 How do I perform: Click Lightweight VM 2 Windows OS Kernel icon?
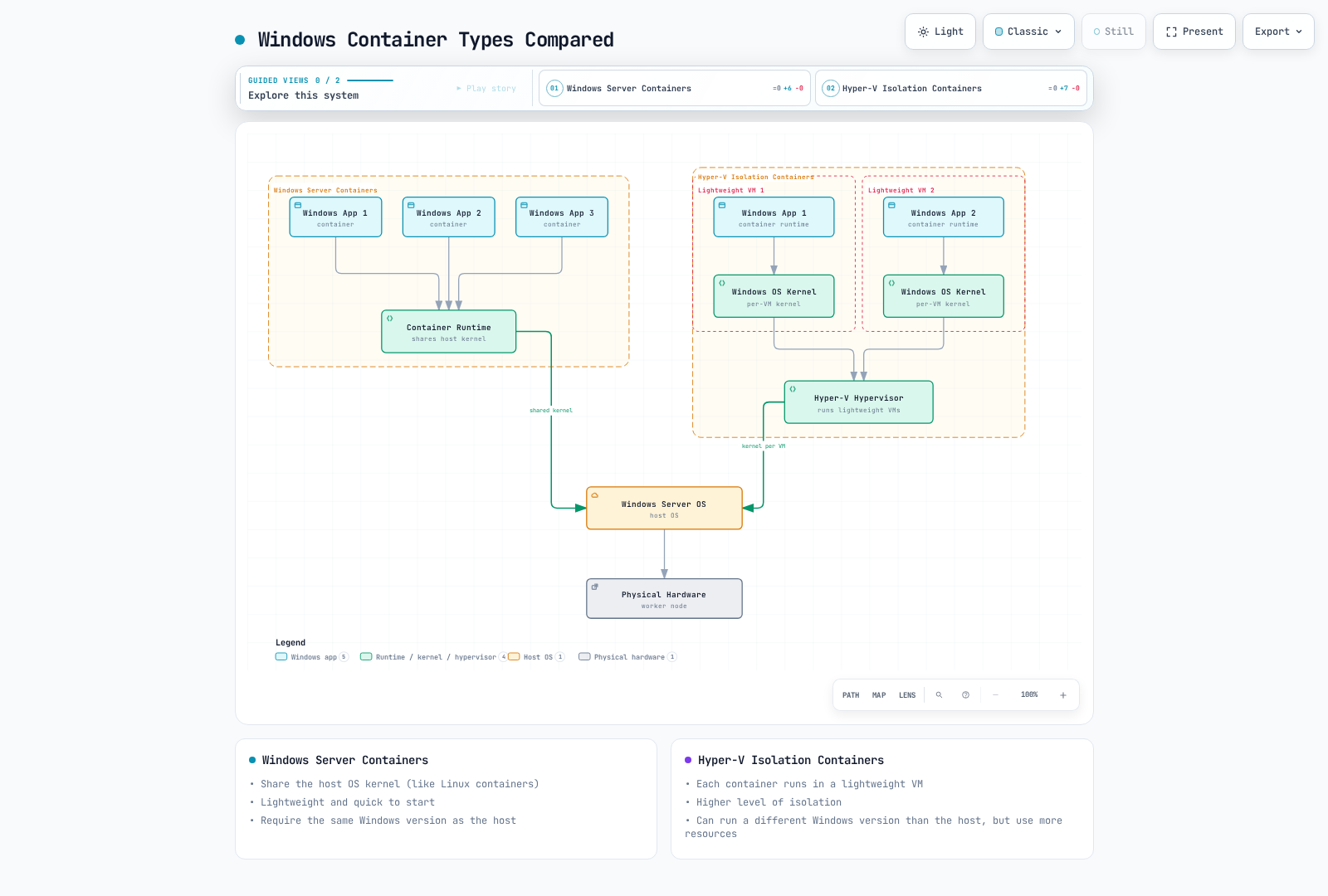[x=891, y=283]
